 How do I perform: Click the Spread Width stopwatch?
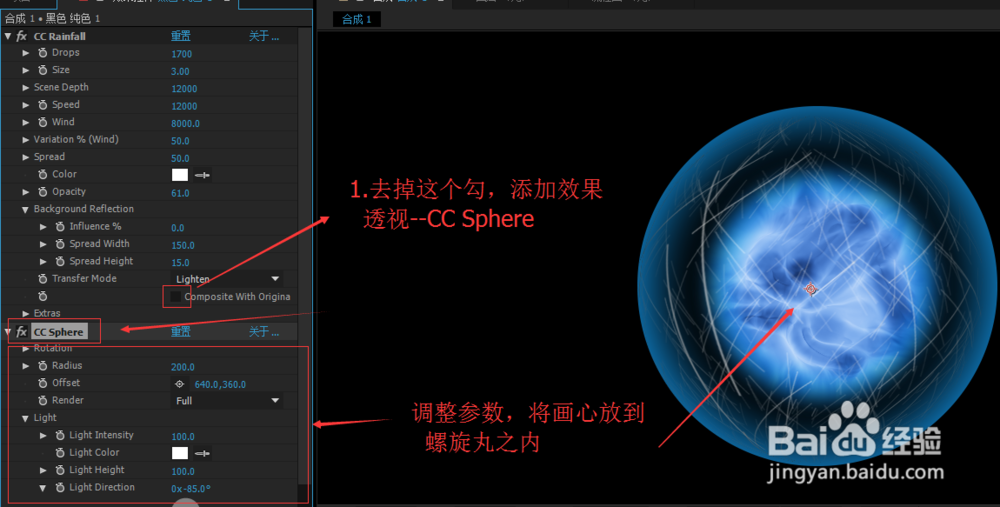pyautogui.click(x=60, y=244)
